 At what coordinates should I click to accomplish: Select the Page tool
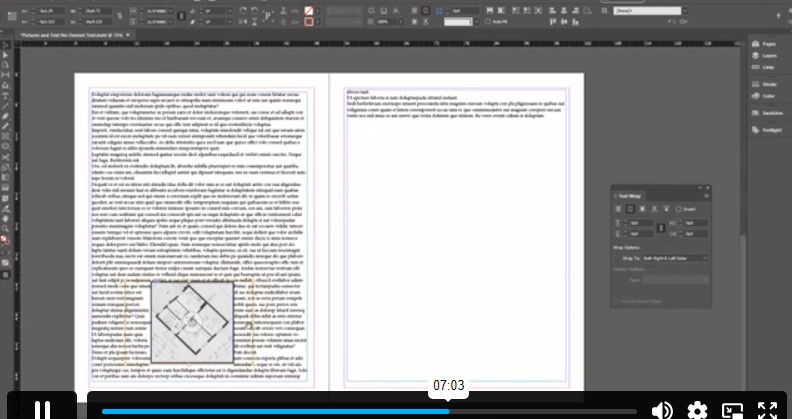click(x=6, y=65)
